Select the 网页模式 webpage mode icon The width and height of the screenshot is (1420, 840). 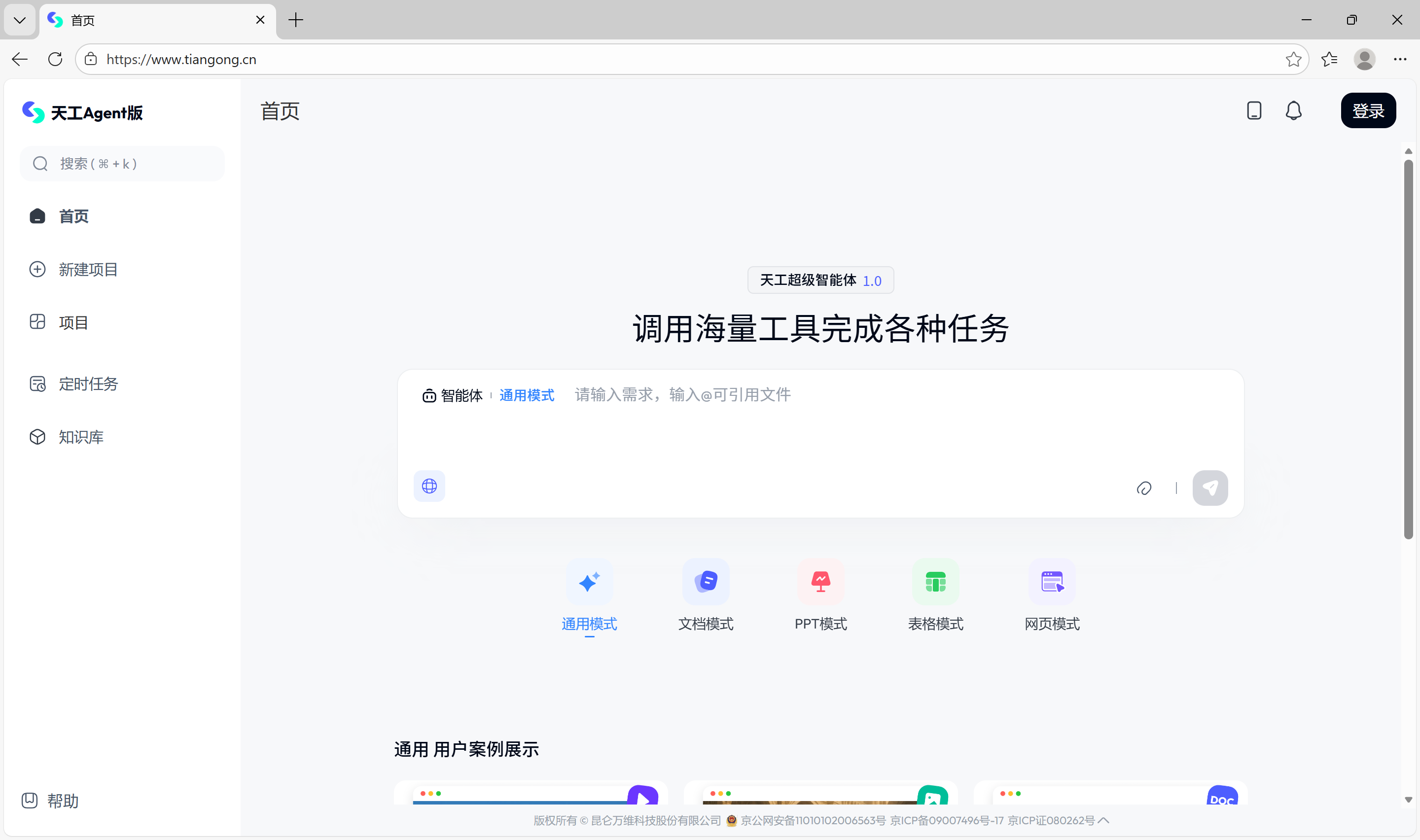[1052, 582]
